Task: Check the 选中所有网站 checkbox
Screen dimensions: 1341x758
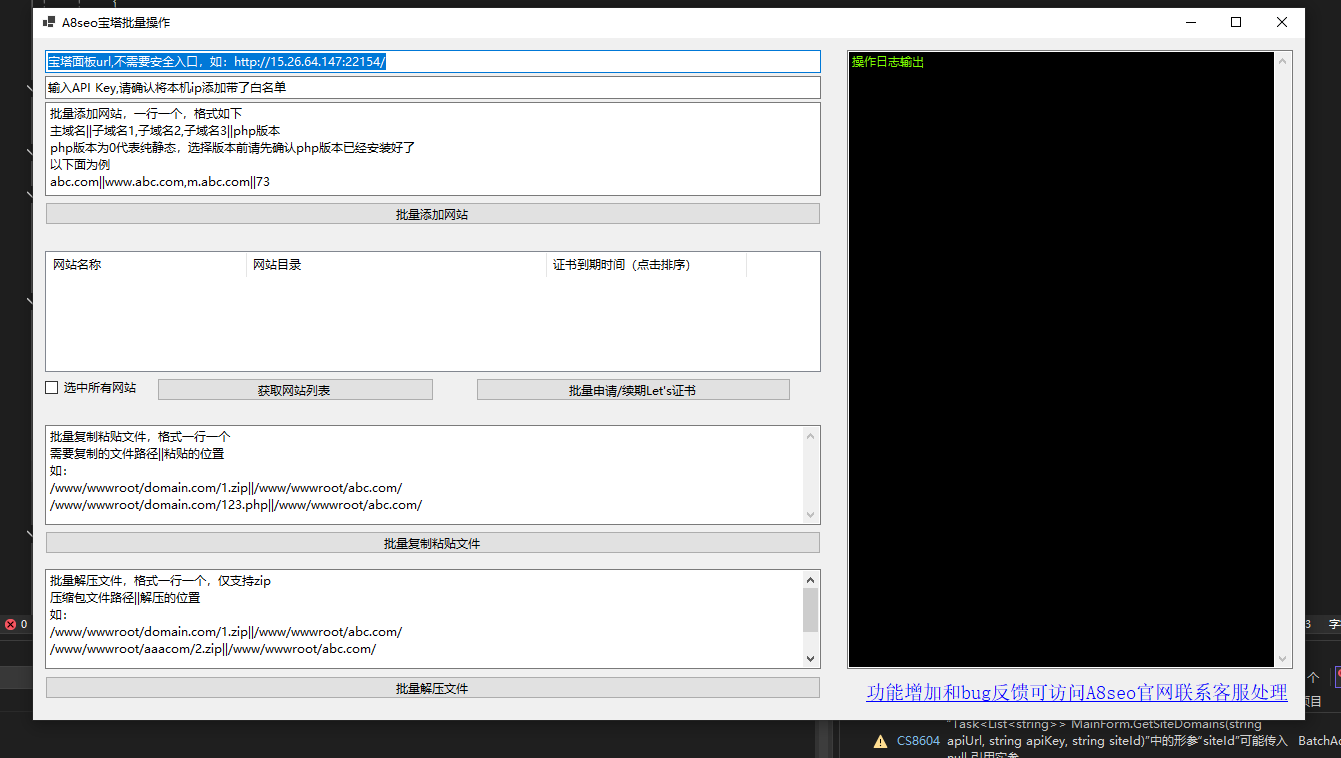Action: tap(52, 388)
